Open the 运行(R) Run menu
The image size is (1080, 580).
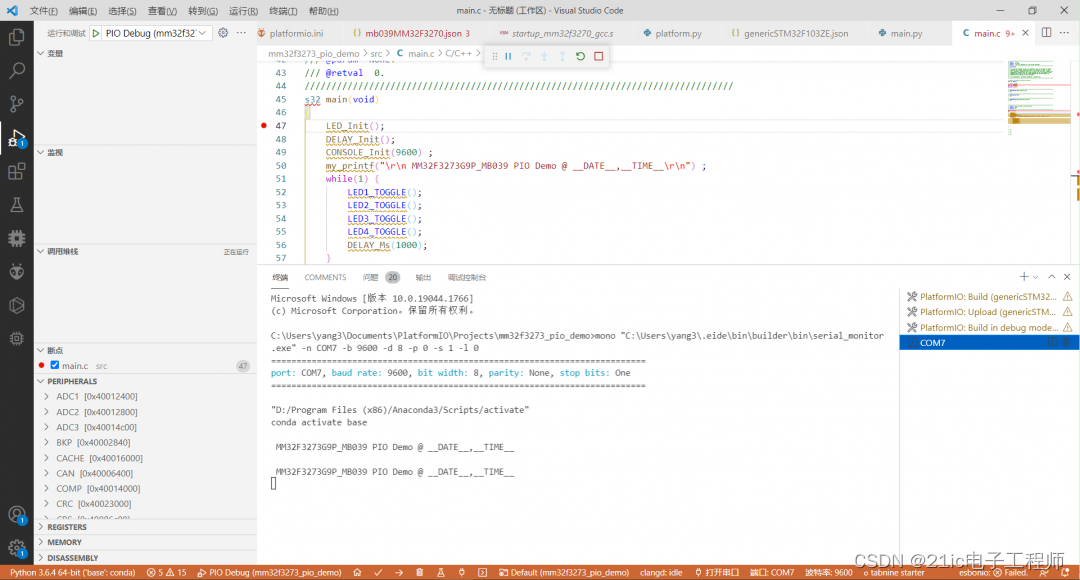(243, 11)
